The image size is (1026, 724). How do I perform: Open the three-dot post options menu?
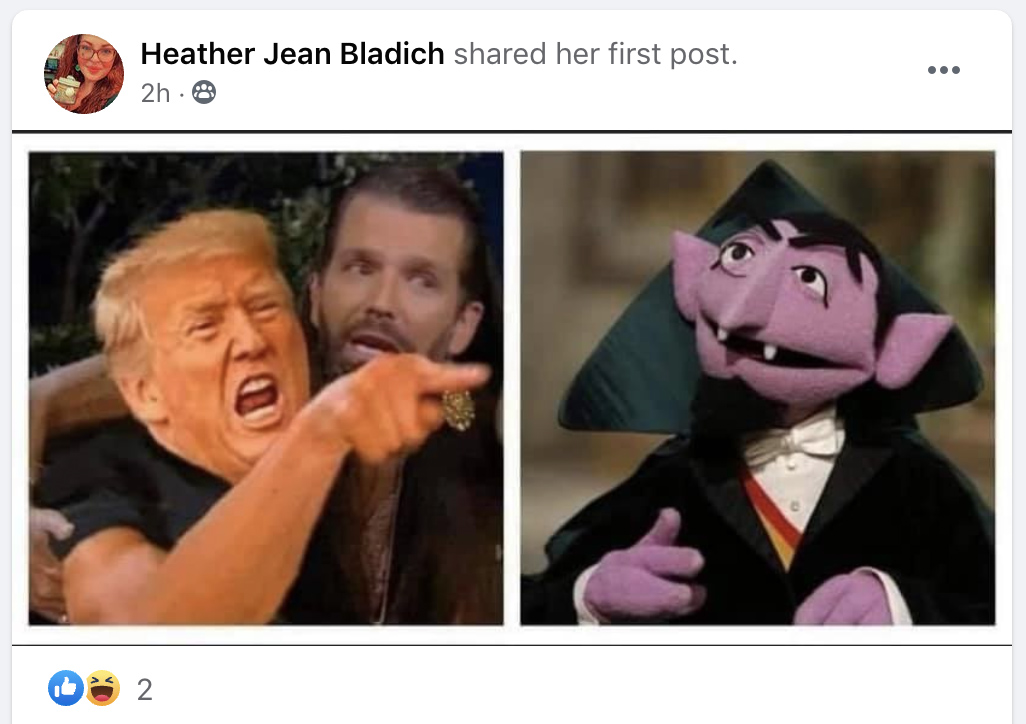(x=944, y=70)
